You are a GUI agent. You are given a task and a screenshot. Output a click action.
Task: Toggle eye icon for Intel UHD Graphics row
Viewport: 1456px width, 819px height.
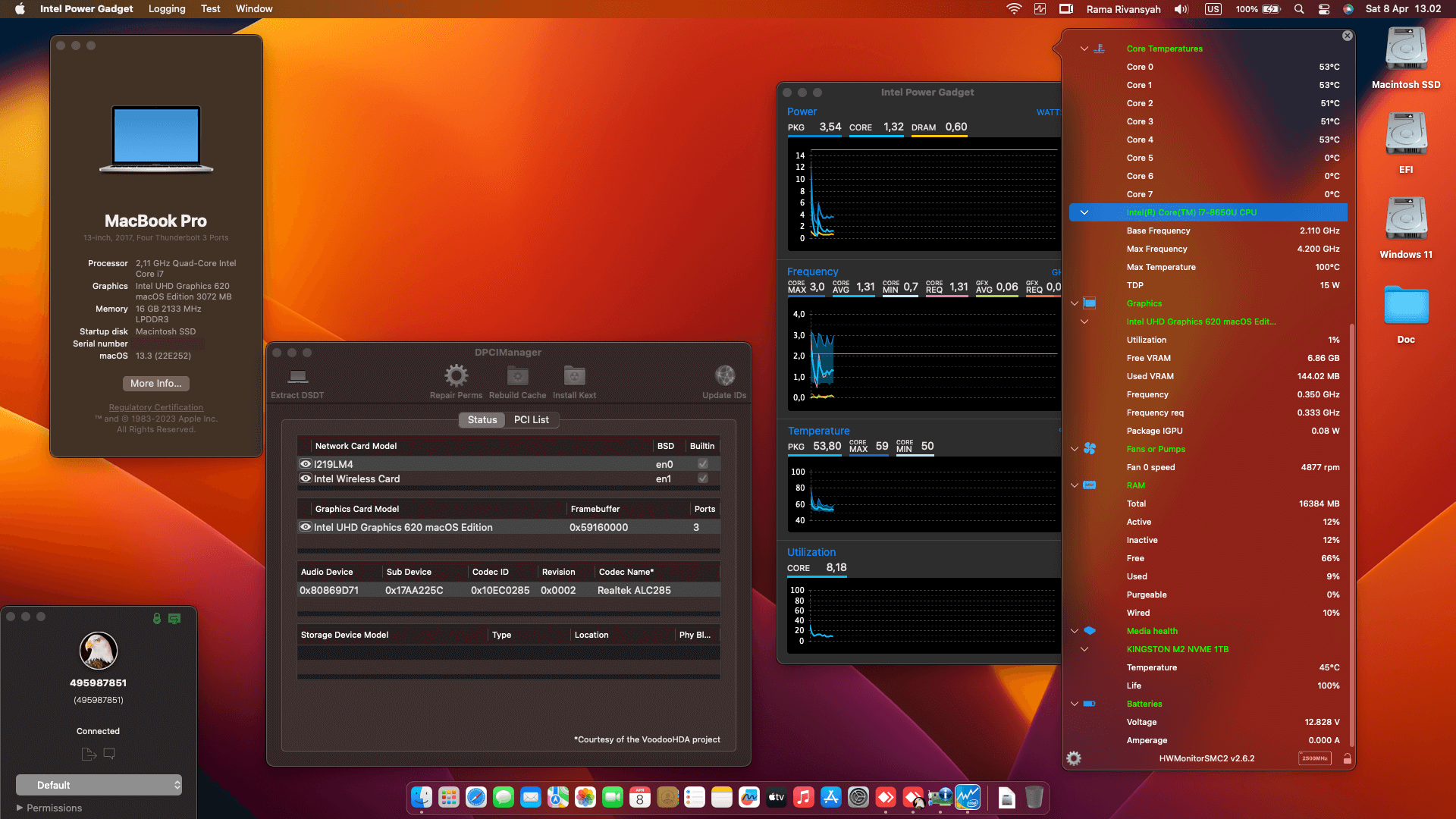click(306, 527)
